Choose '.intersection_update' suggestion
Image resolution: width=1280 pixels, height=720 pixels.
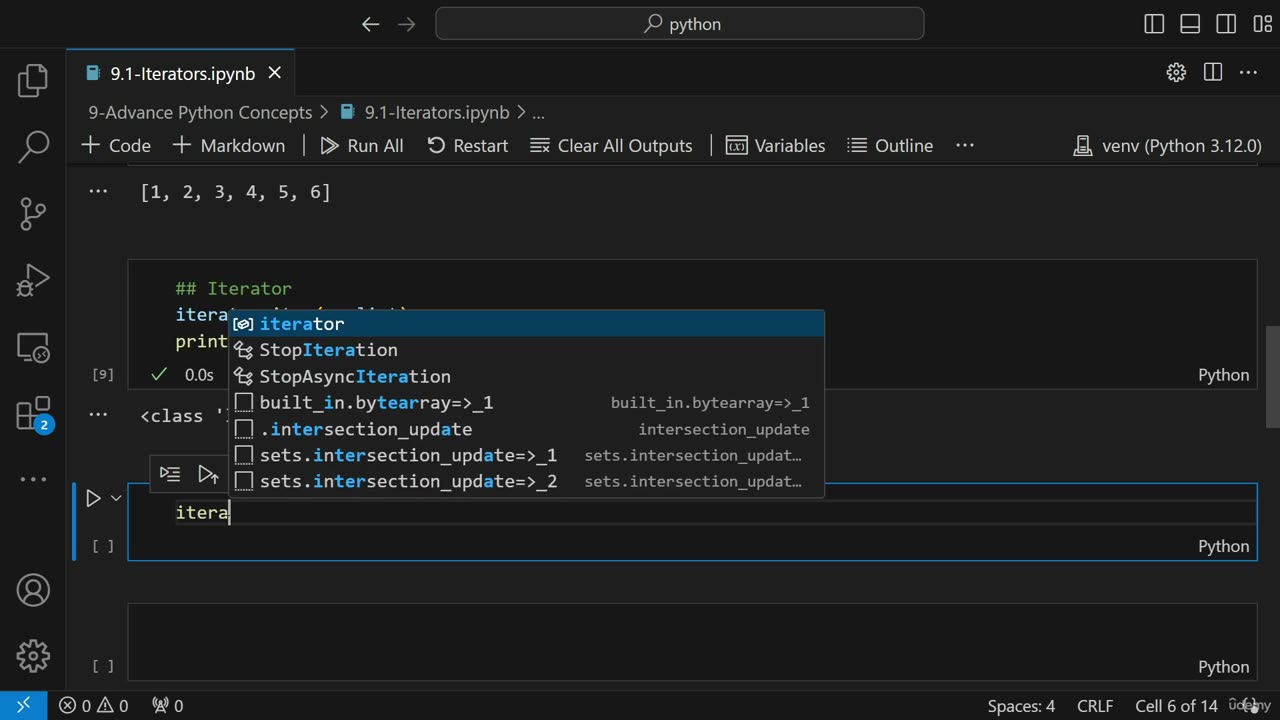coord(527,429)
